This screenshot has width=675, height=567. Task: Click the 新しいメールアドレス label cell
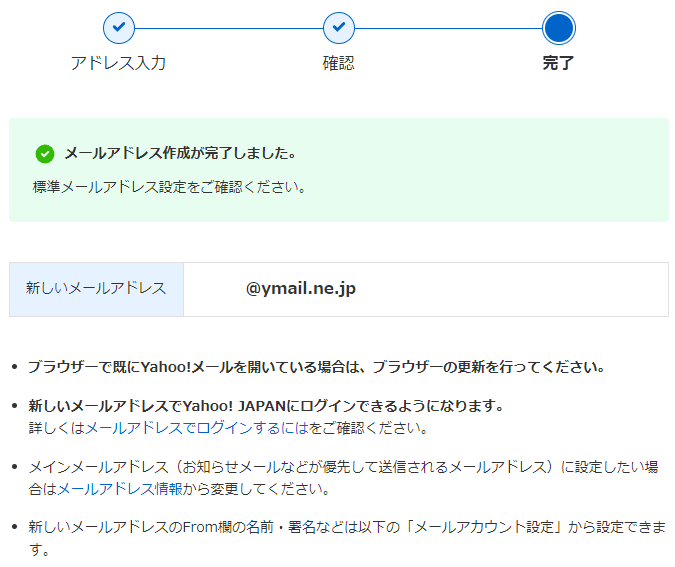(96, 289)
